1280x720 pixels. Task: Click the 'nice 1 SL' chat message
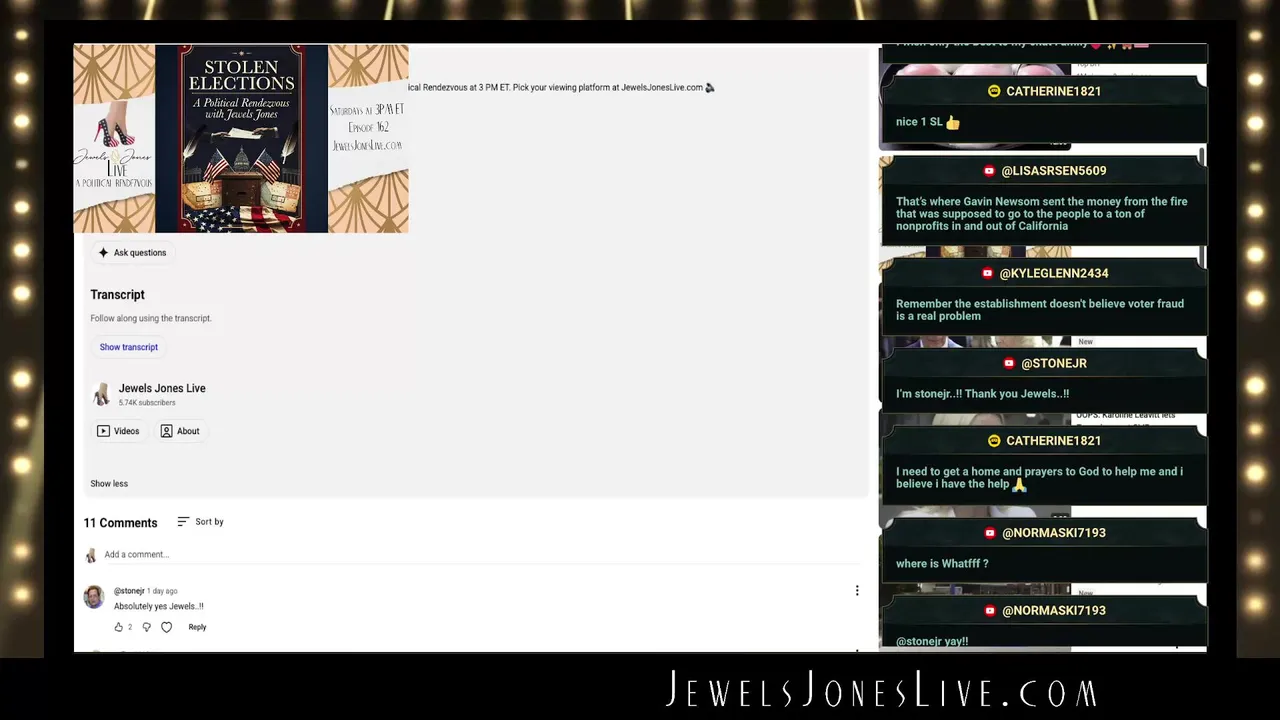click(x=927, y=122)
